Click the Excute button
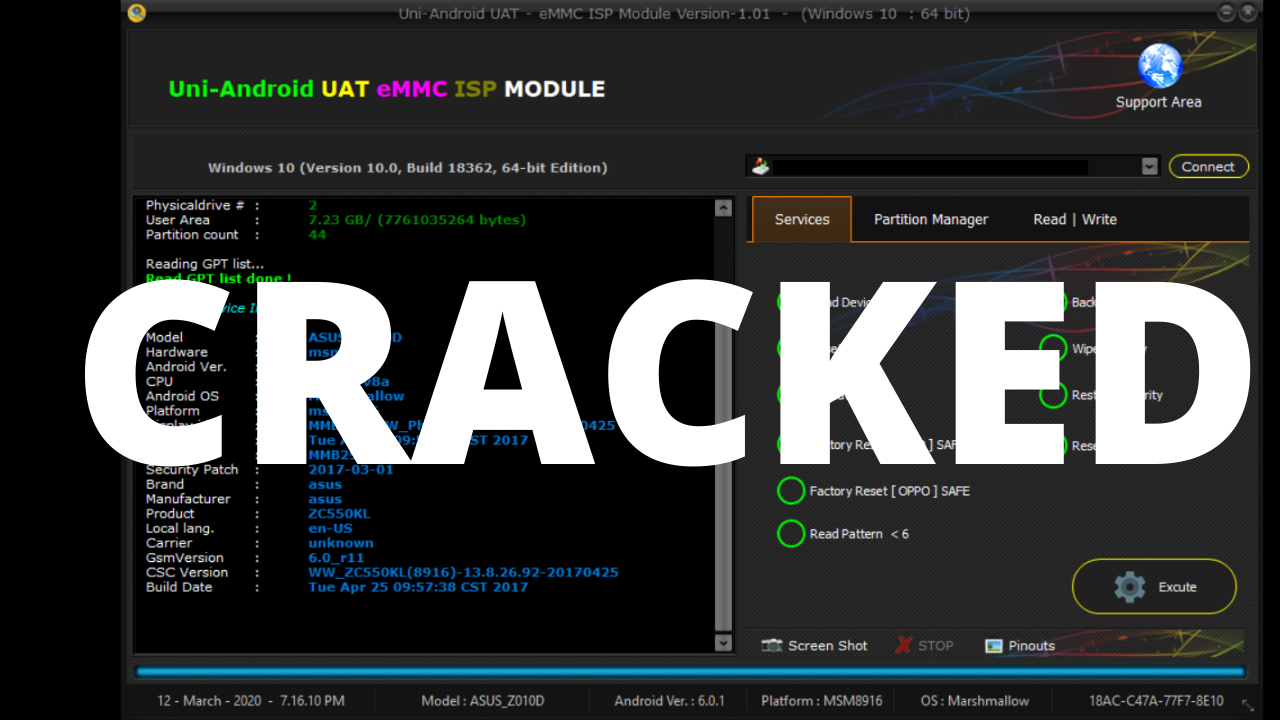This screenshot has height=720, width=1280. pos(1154,587)
